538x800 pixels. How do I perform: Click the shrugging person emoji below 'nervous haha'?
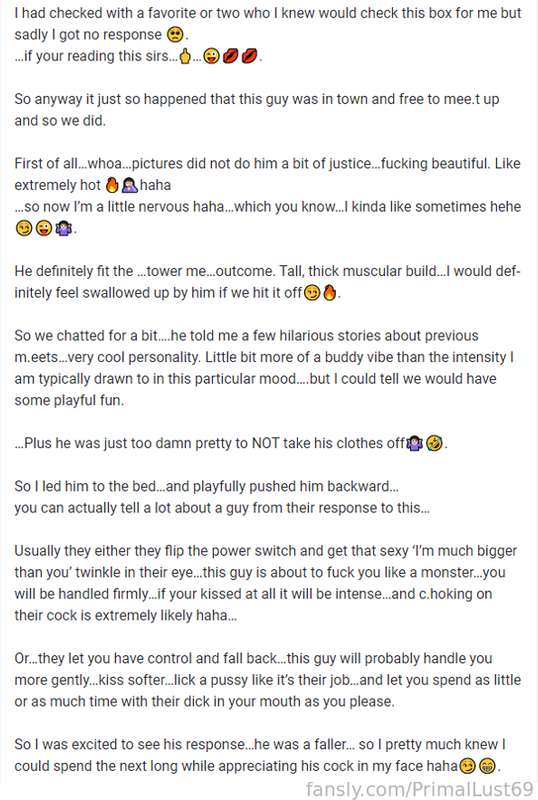point(64,229)
